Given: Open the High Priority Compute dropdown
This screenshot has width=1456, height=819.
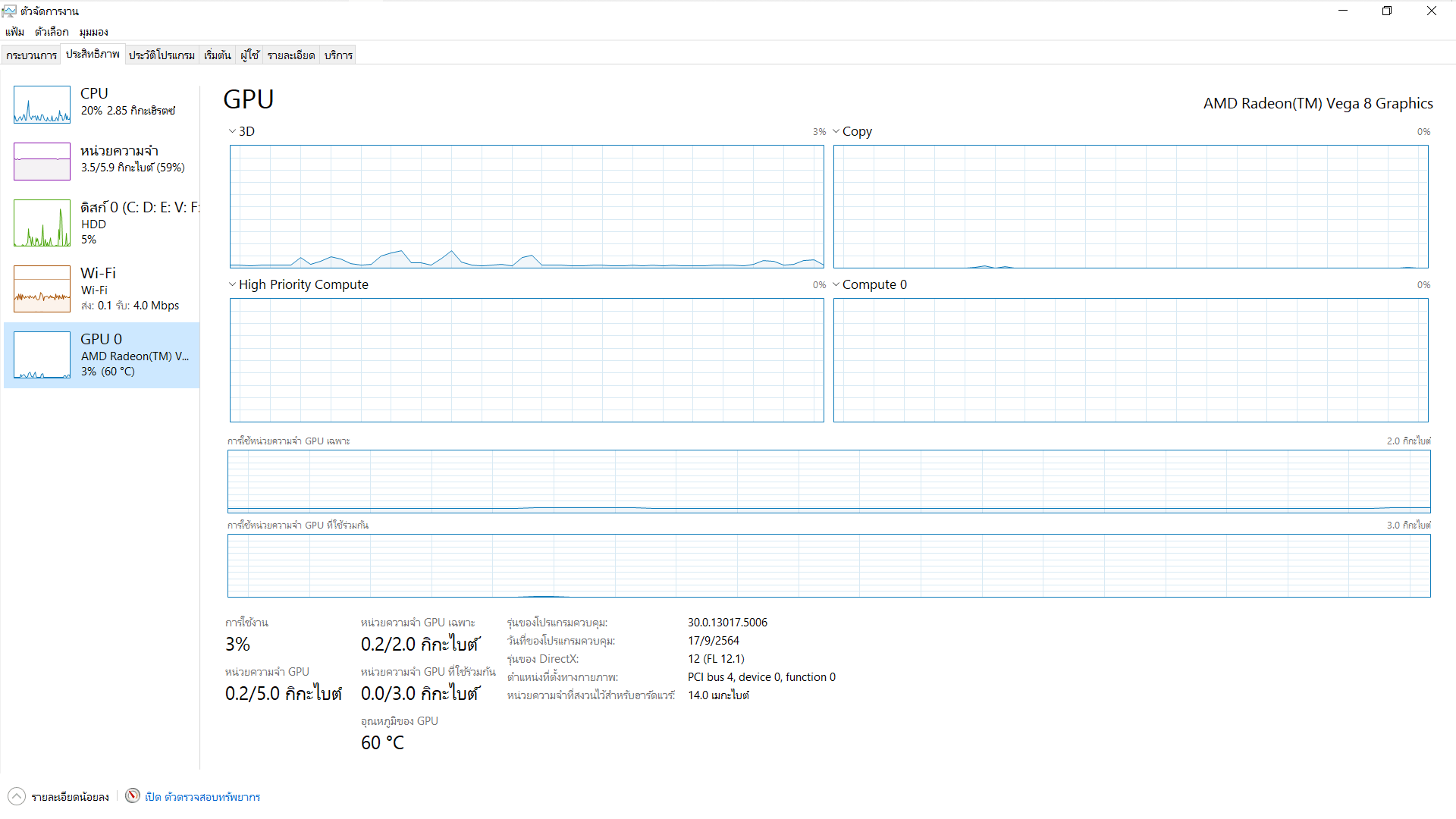Looking at the screenshot, I should point(233,284).
